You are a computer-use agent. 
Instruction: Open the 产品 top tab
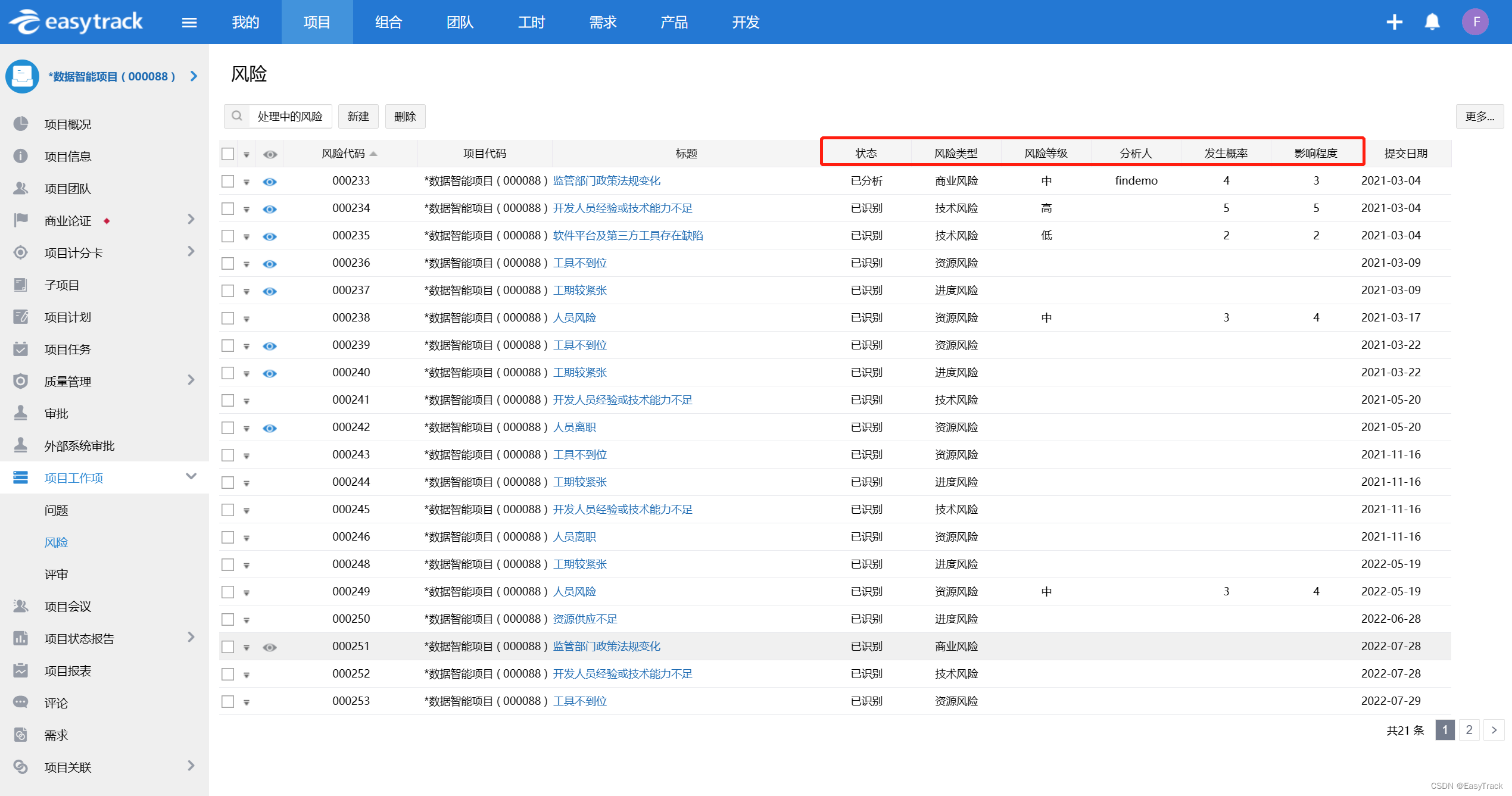674,22
